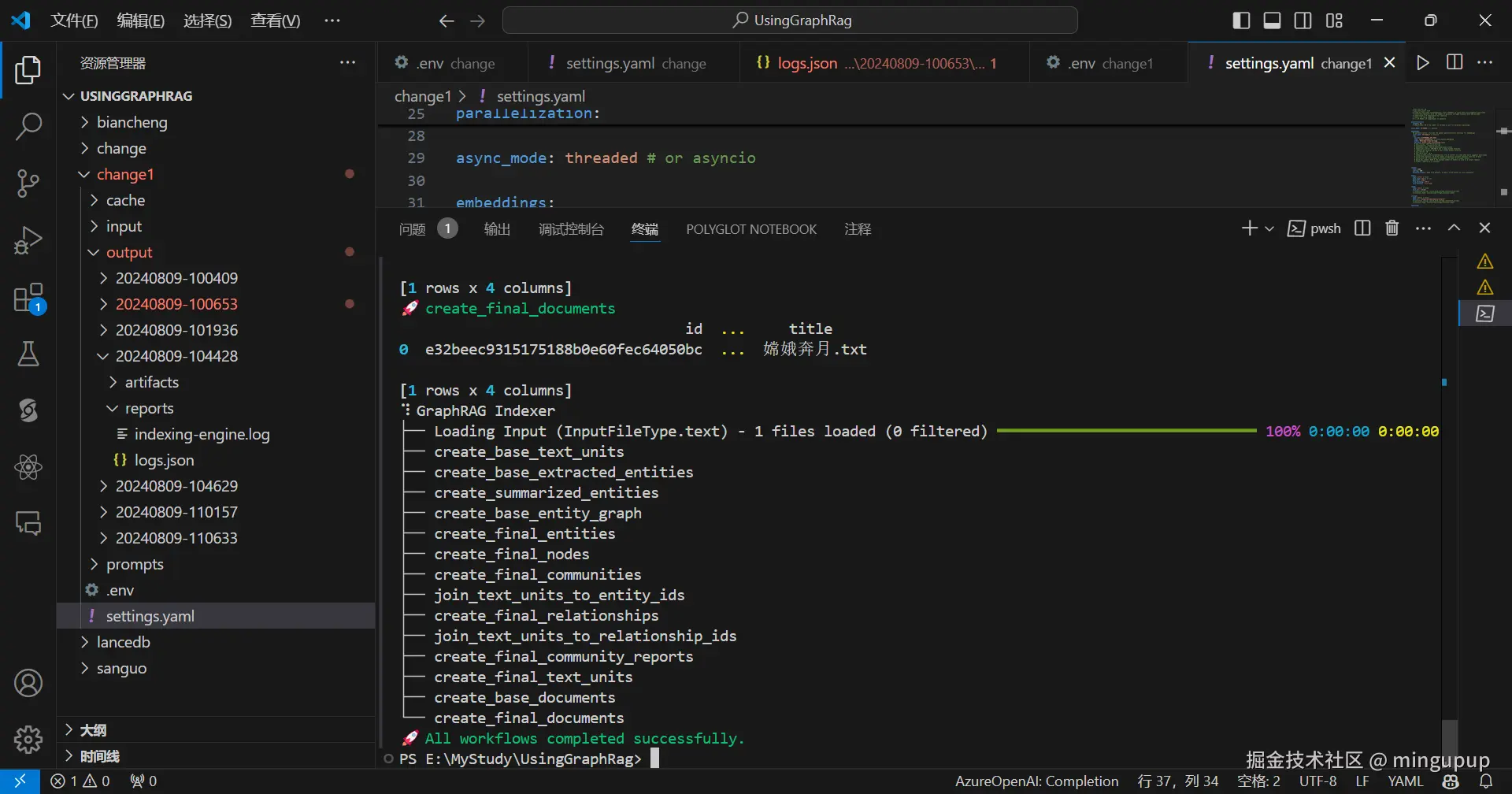This screenshot has height=794, width=1512.
Task: Expand the biancheng folder
Action: 132,122
